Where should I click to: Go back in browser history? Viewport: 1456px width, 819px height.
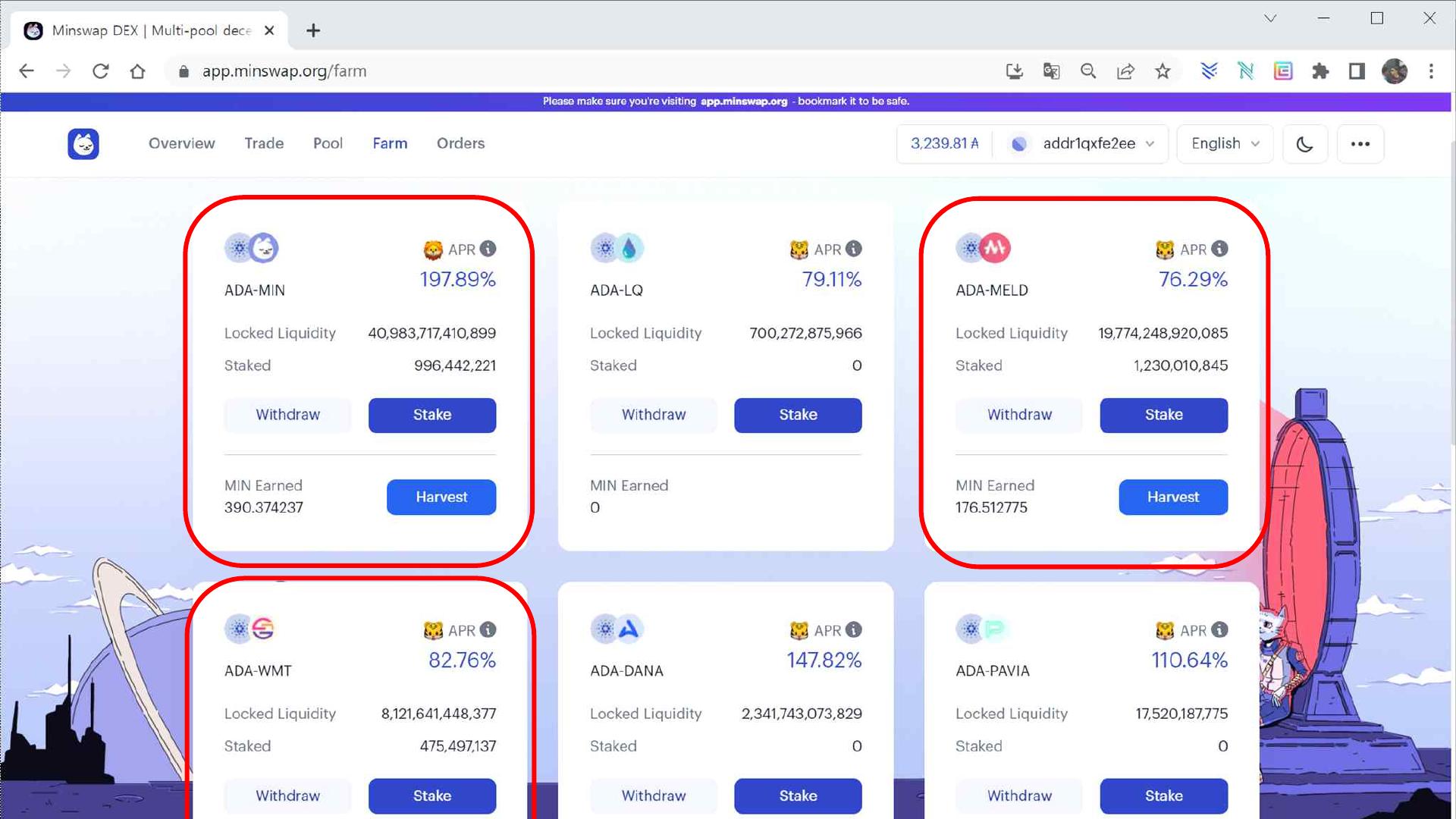click(x=27, y=71)
